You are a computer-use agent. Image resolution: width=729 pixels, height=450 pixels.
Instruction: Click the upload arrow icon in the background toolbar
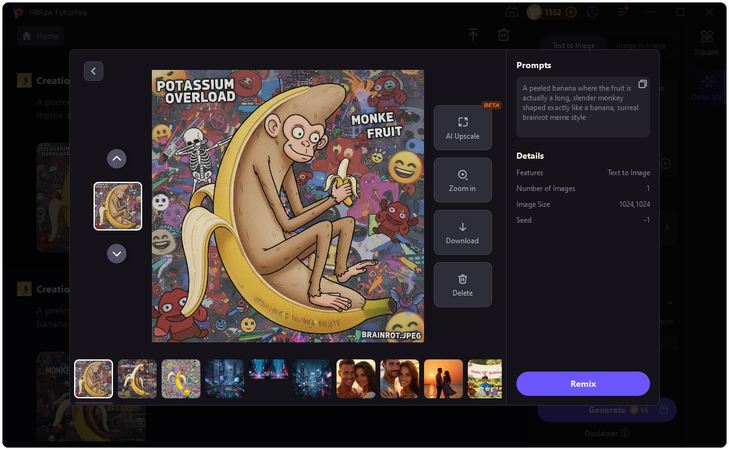473,34
